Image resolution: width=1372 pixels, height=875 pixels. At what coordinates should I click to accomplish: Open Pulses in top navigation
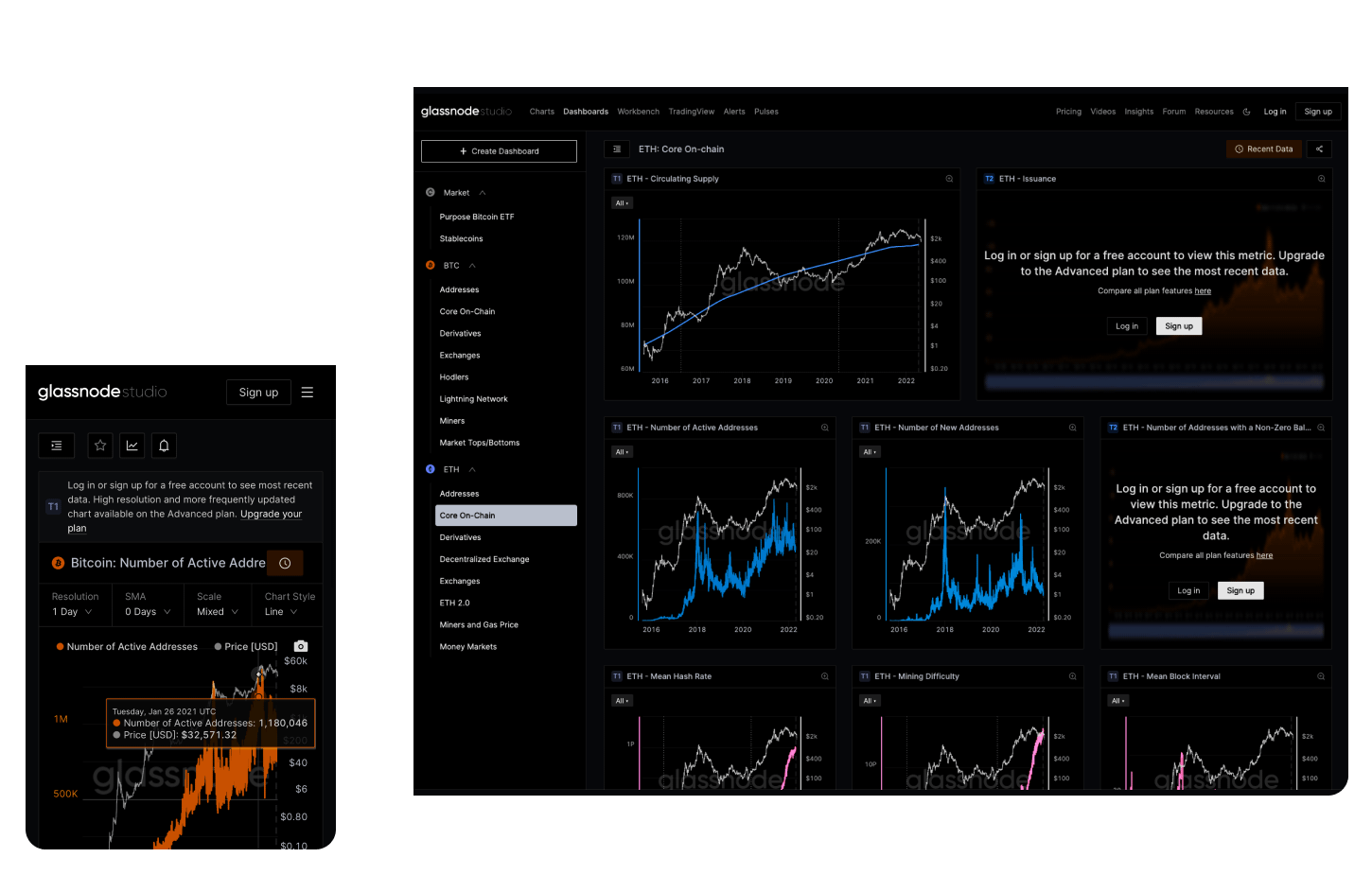coord(766,112)
